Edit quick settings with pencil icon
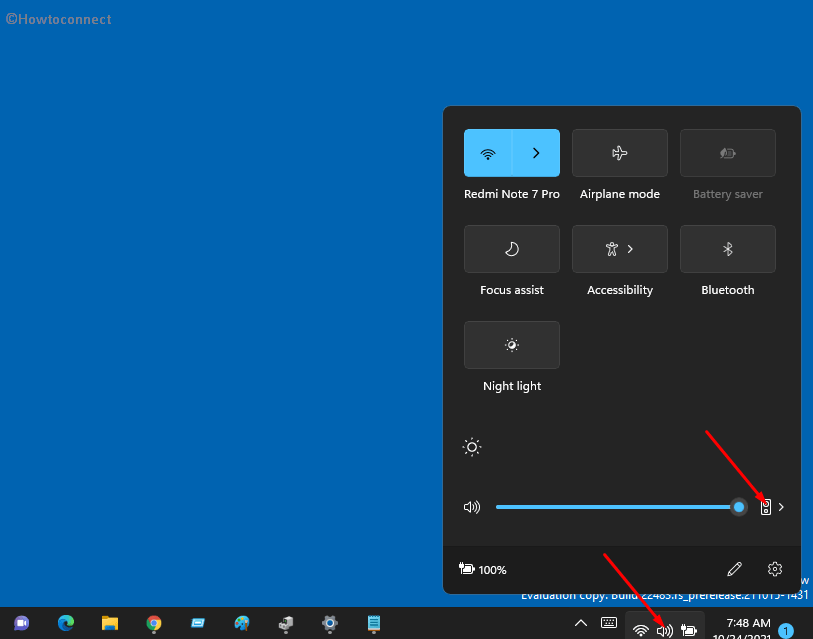The width and height of the screenshot is (813, 639). click(734, 569)
